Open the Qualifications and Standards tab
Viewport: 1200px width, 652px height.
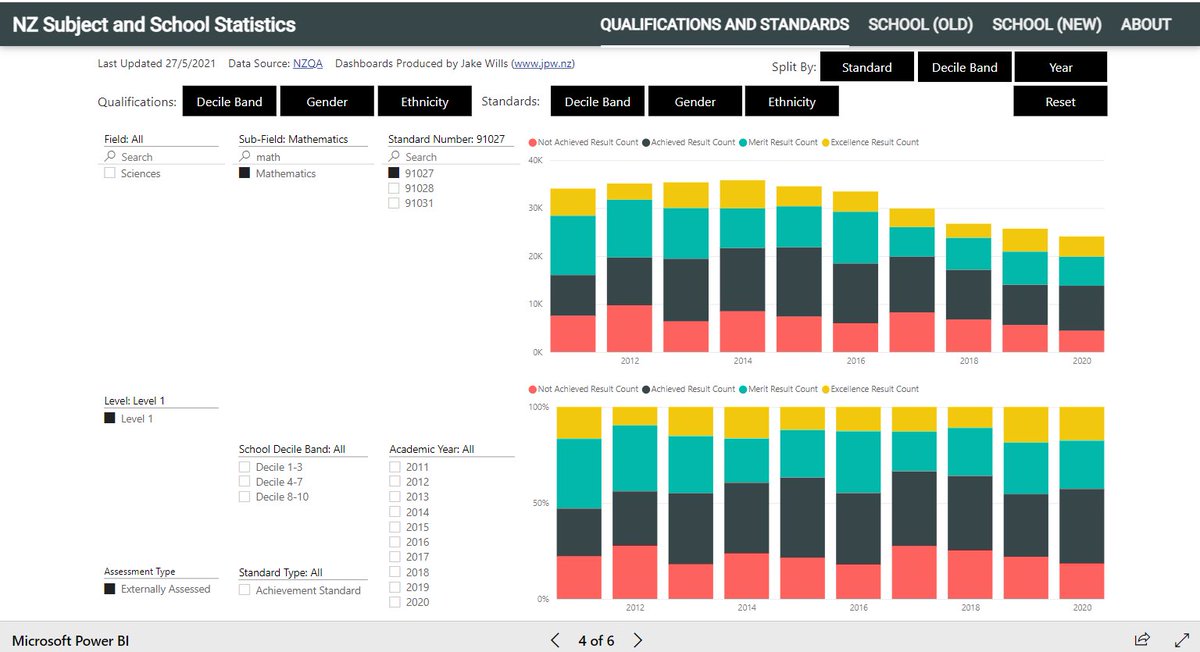(725, 24)
